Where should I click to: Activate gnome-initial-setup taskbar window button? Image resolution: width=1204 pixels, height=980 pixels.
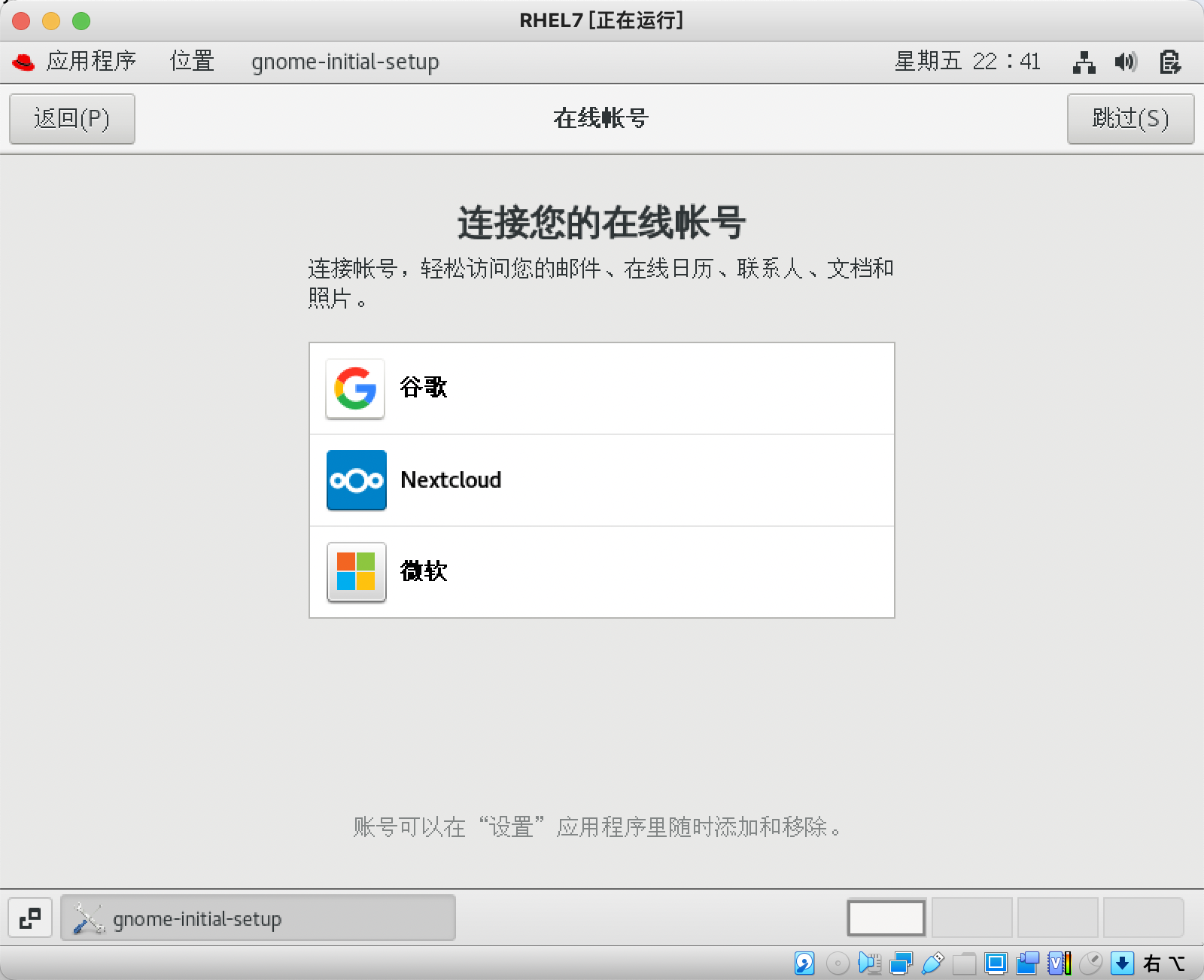(258, 918)
